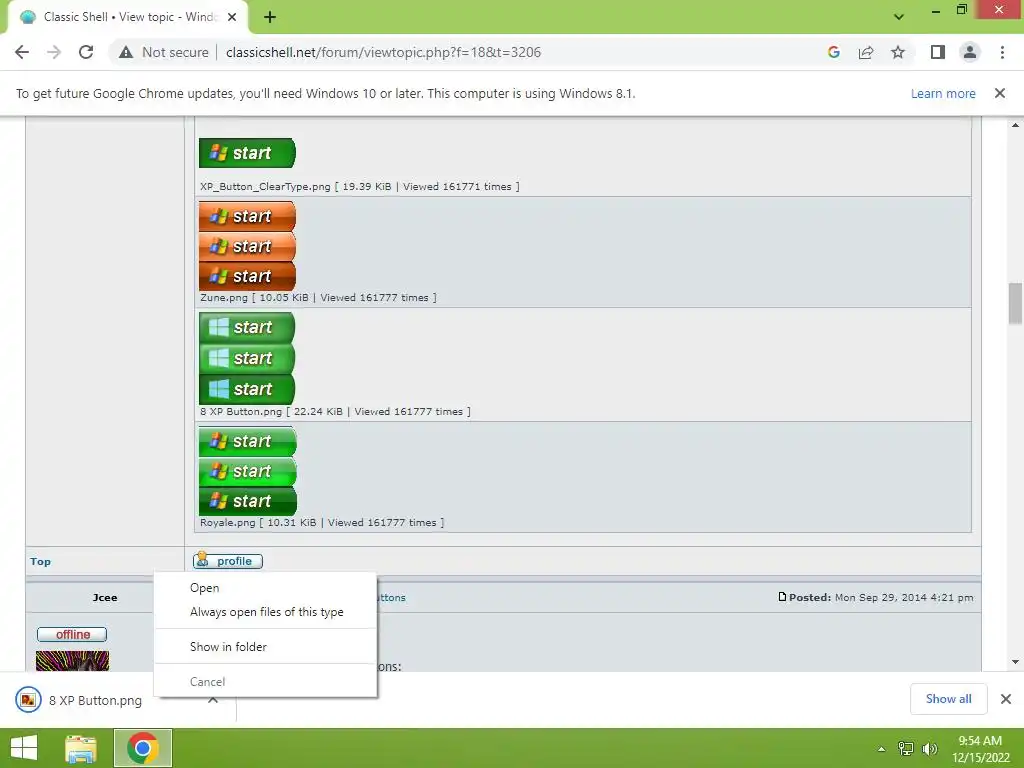Click the 8 XP Button.png download file icon

[x=28, y=700]
